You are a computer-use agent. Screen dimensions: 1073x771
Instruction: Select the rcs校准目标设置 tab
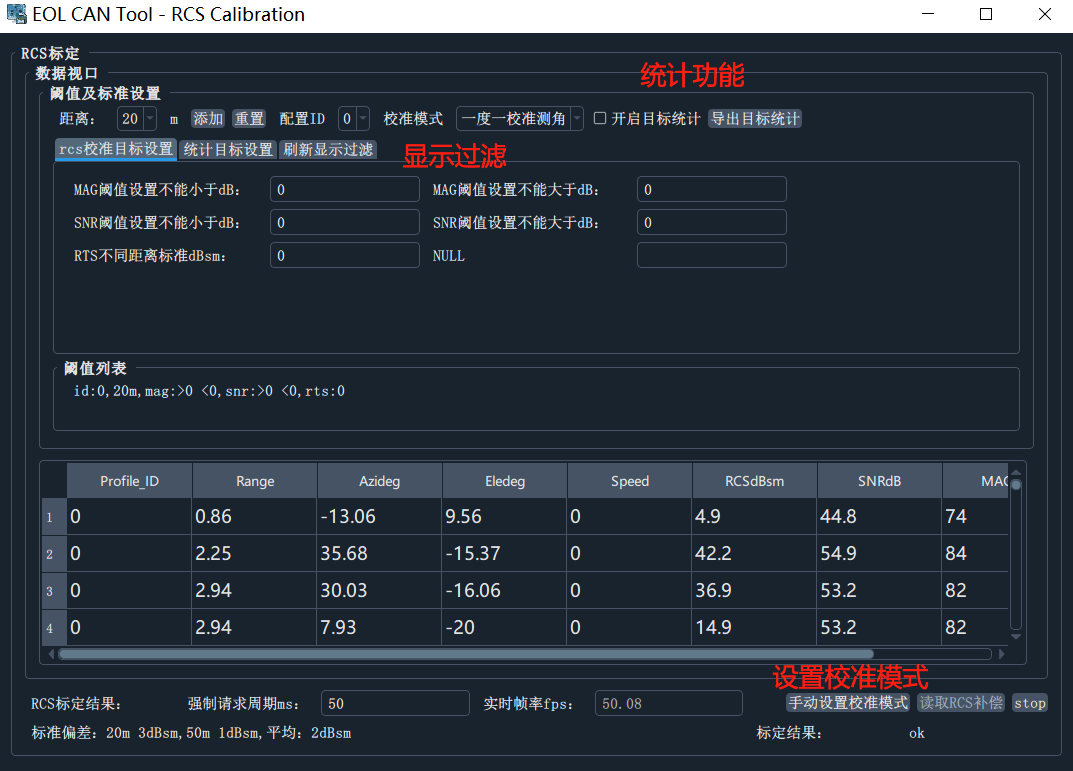click(113, 149)
